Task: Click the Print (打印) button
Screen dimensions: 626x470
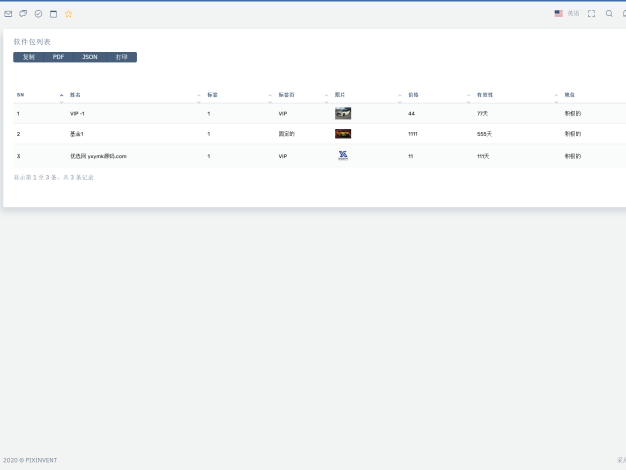Action: [x=122, y=57]
